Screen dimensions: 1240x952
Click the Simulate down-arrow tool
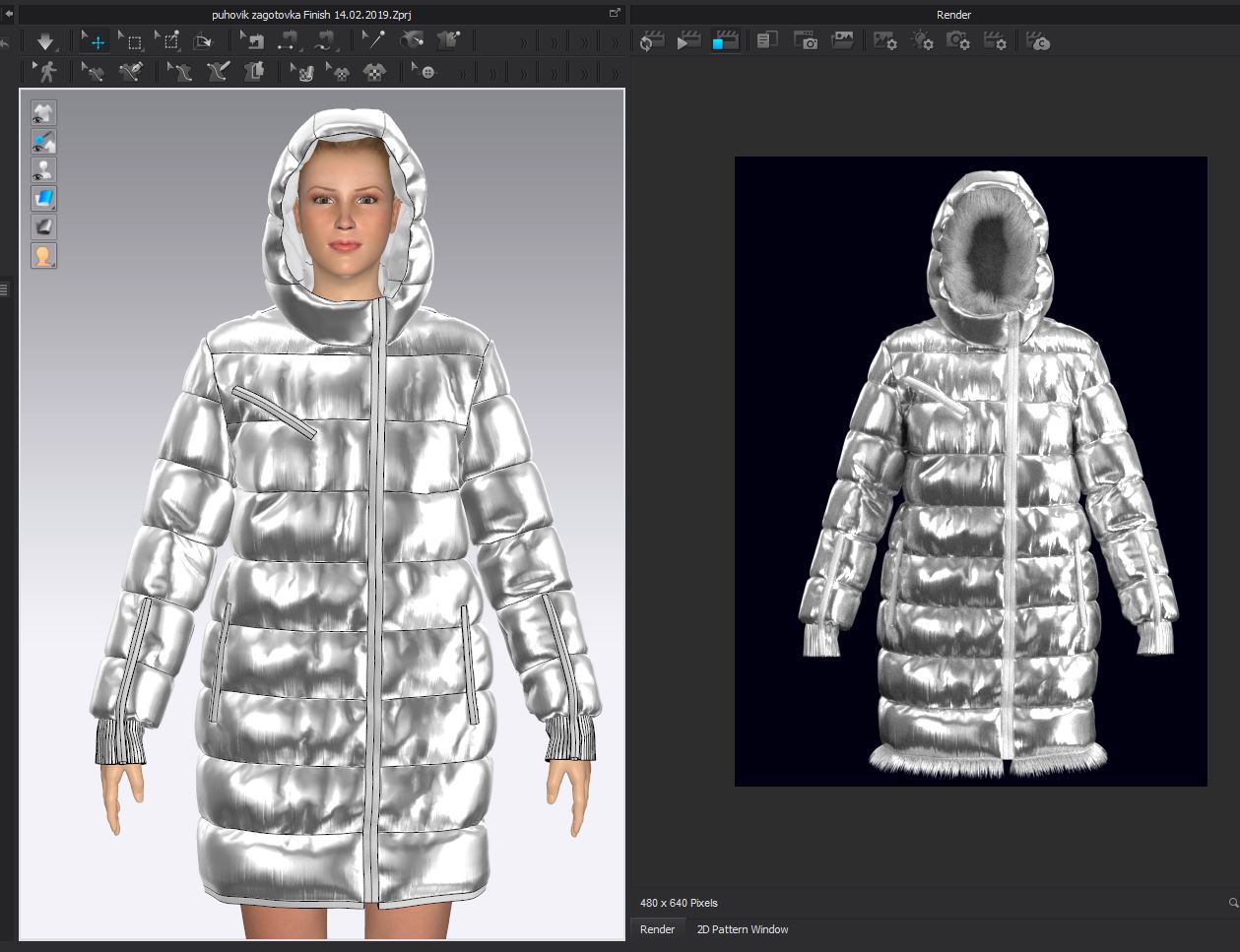click(45, 41)
